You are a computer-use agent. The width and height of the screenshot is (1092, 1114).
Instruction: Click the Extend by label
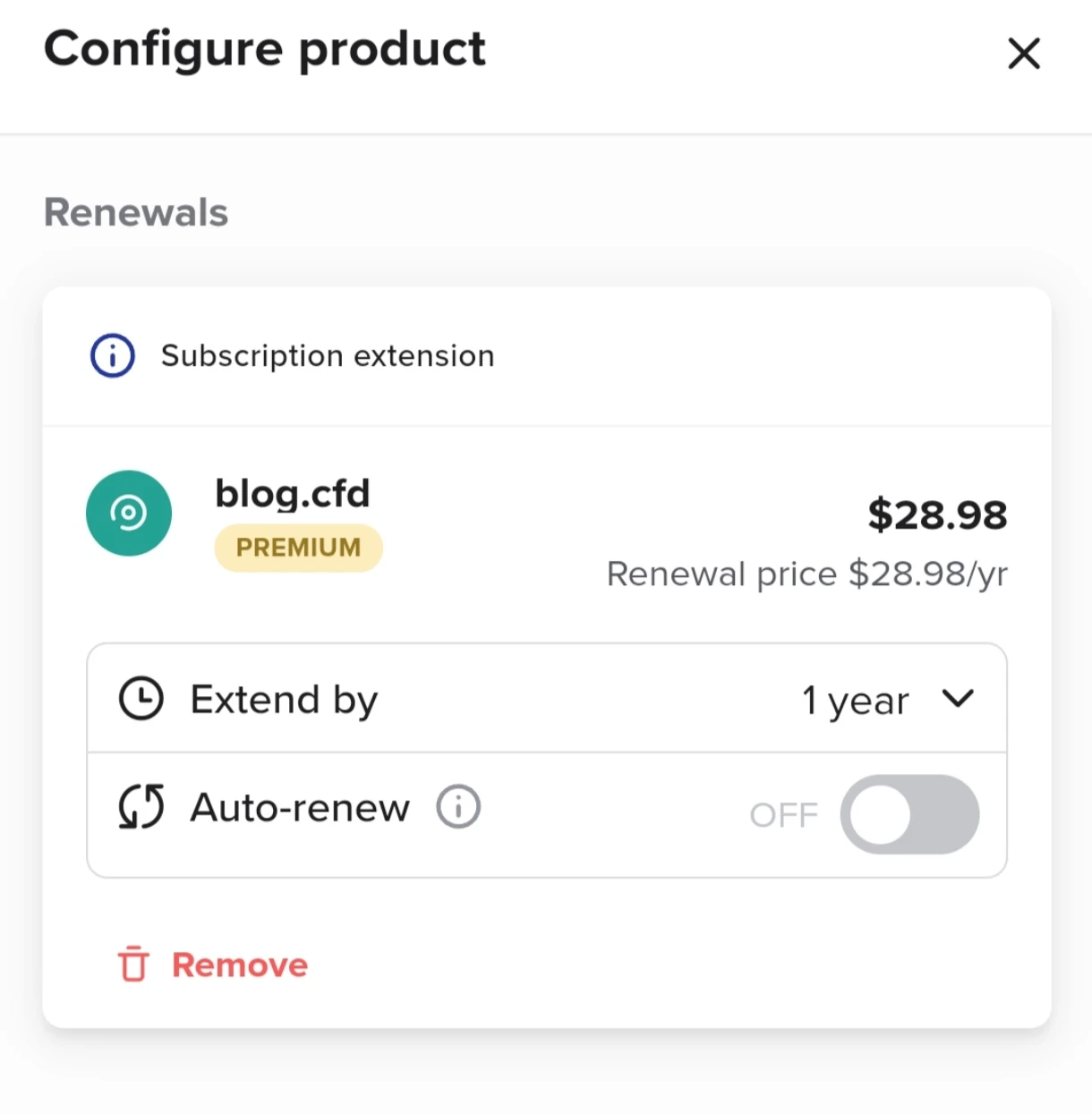tap(284, 700)
